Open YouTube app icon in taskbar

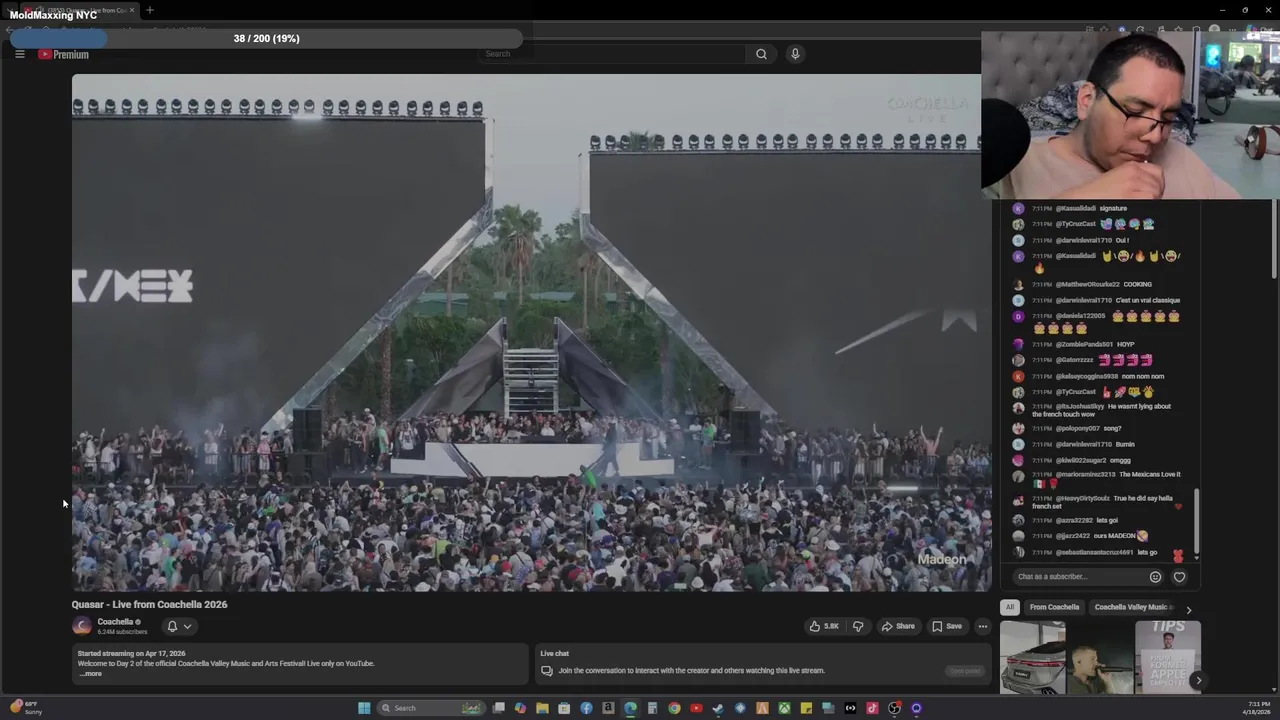(696, 708)
